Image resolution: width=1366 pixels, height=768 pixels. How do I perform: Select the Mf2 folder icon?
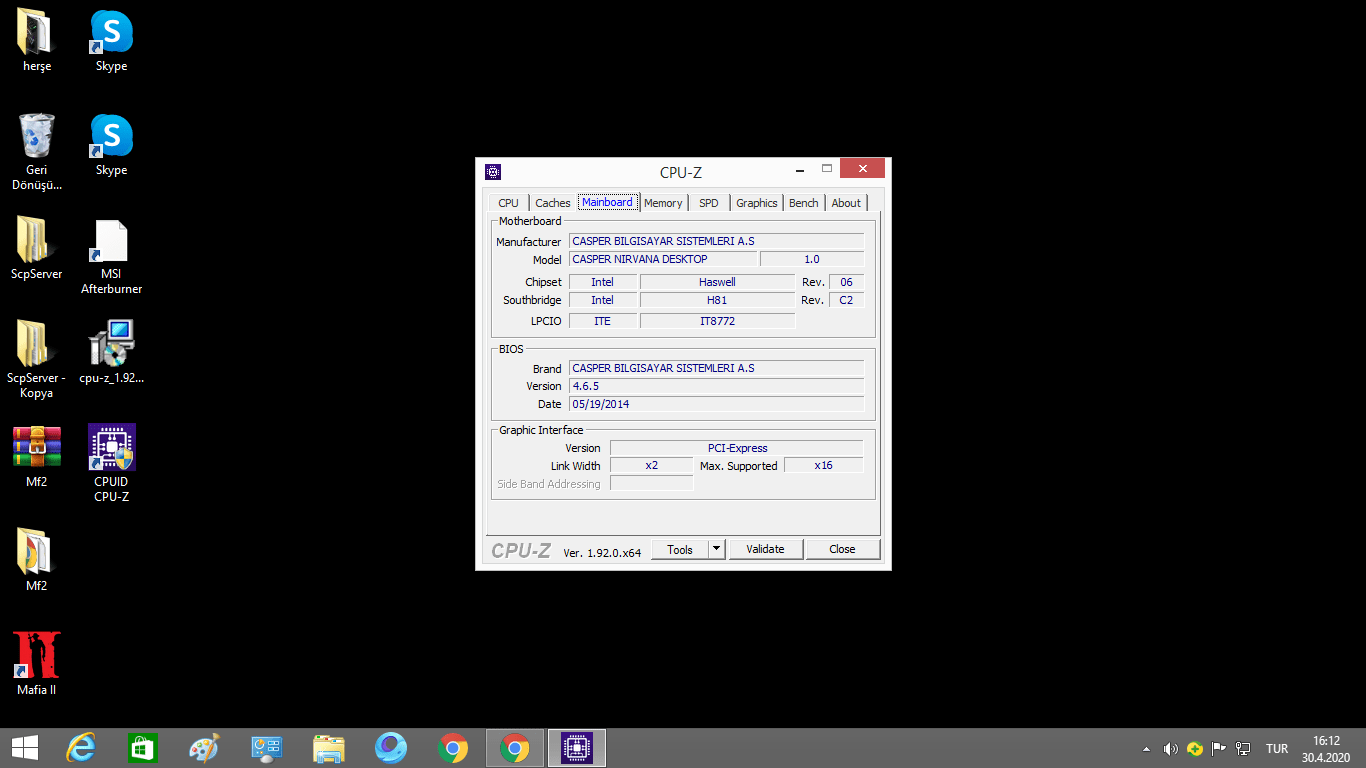click(36, 560)
